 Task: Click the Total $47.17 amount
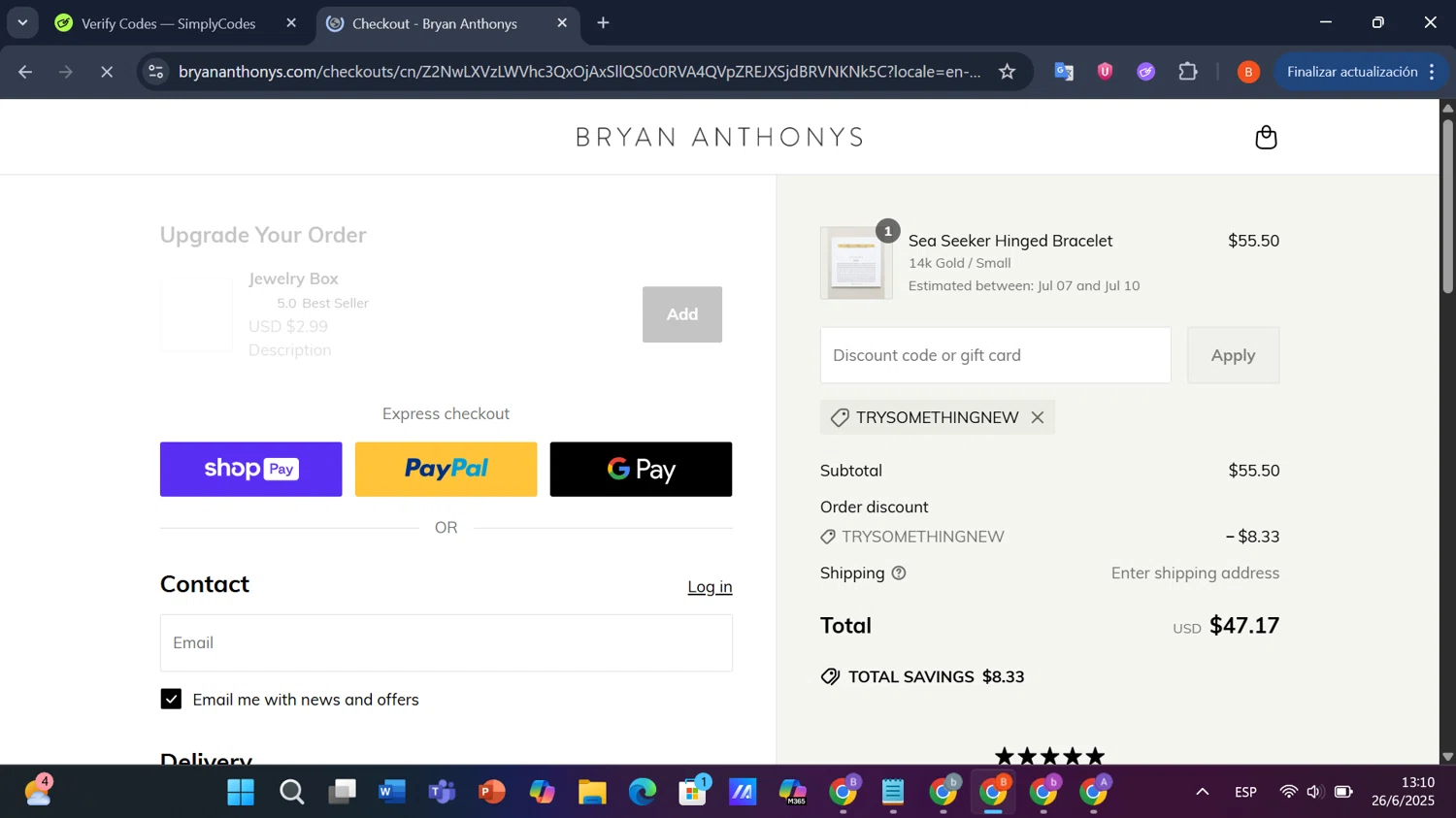pyautogui.click(x=1244, y=626)
